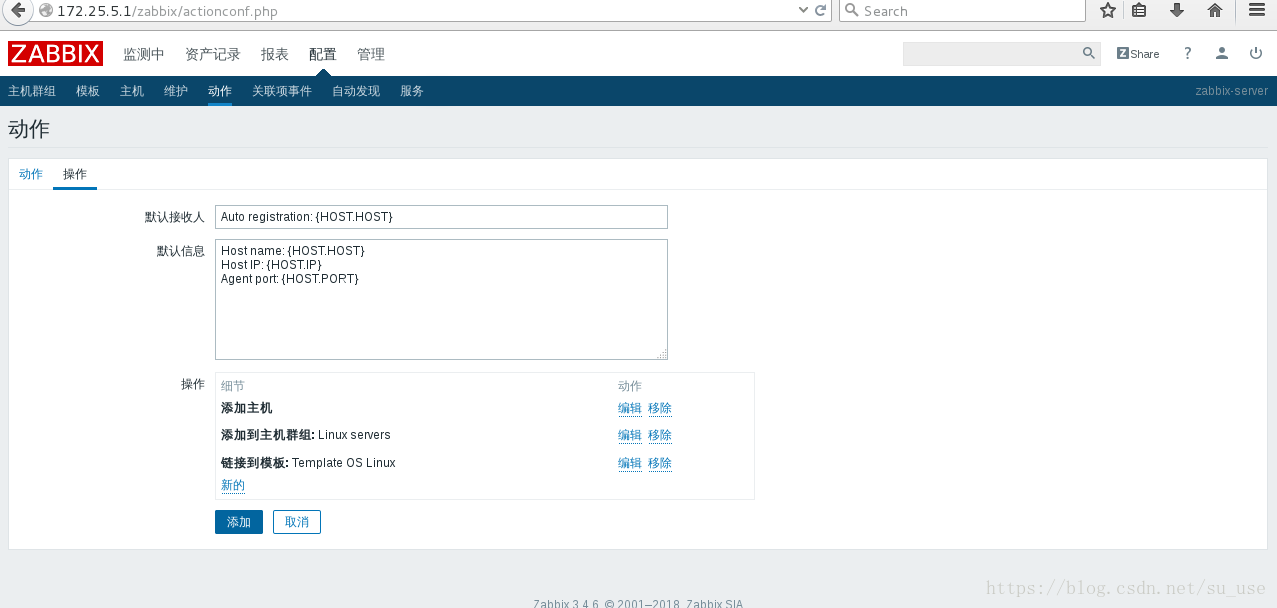The image size is (1277, 608).
Task: Remove the Template OS Linux operation
Action: [660, 463]
